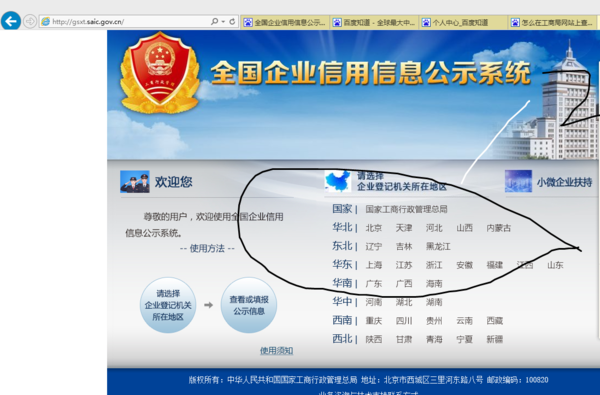Image resolution: width=600 pixels, height=395 pixels.
Task: Select 青海 region
Action: tap(434, 339)
